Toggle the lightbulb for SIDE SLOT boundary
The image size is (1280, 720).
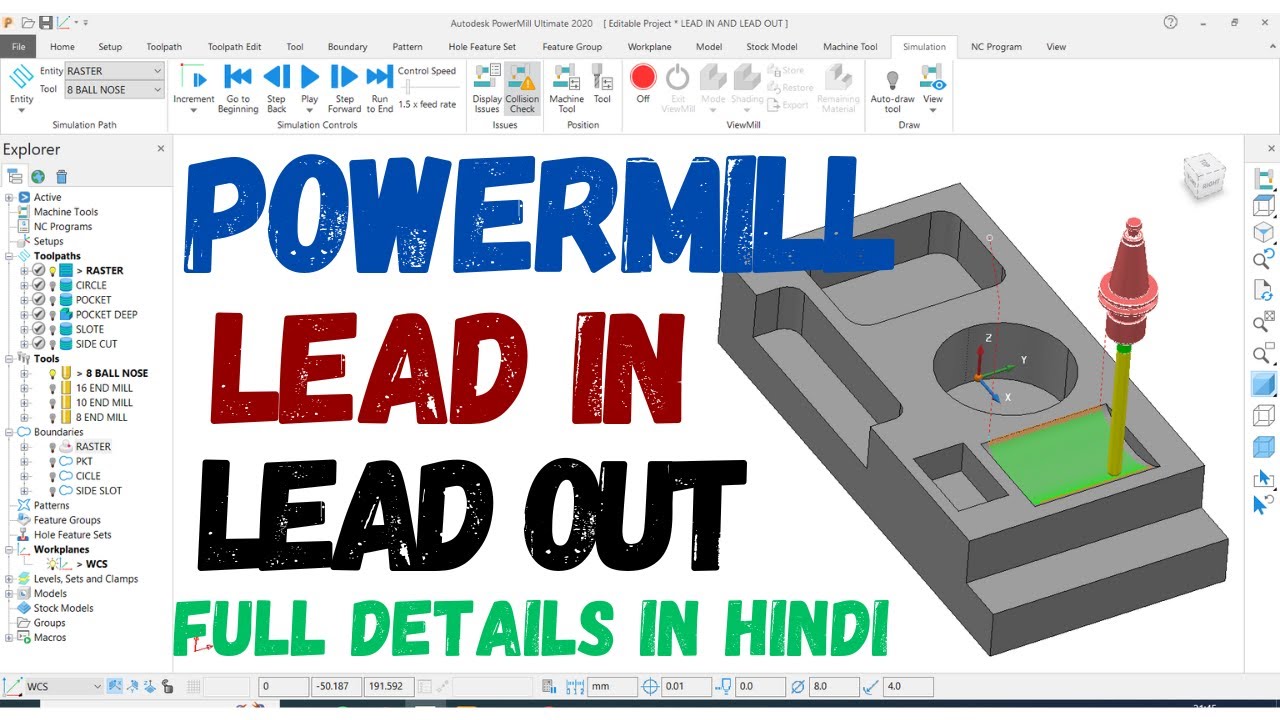point(52,490)
